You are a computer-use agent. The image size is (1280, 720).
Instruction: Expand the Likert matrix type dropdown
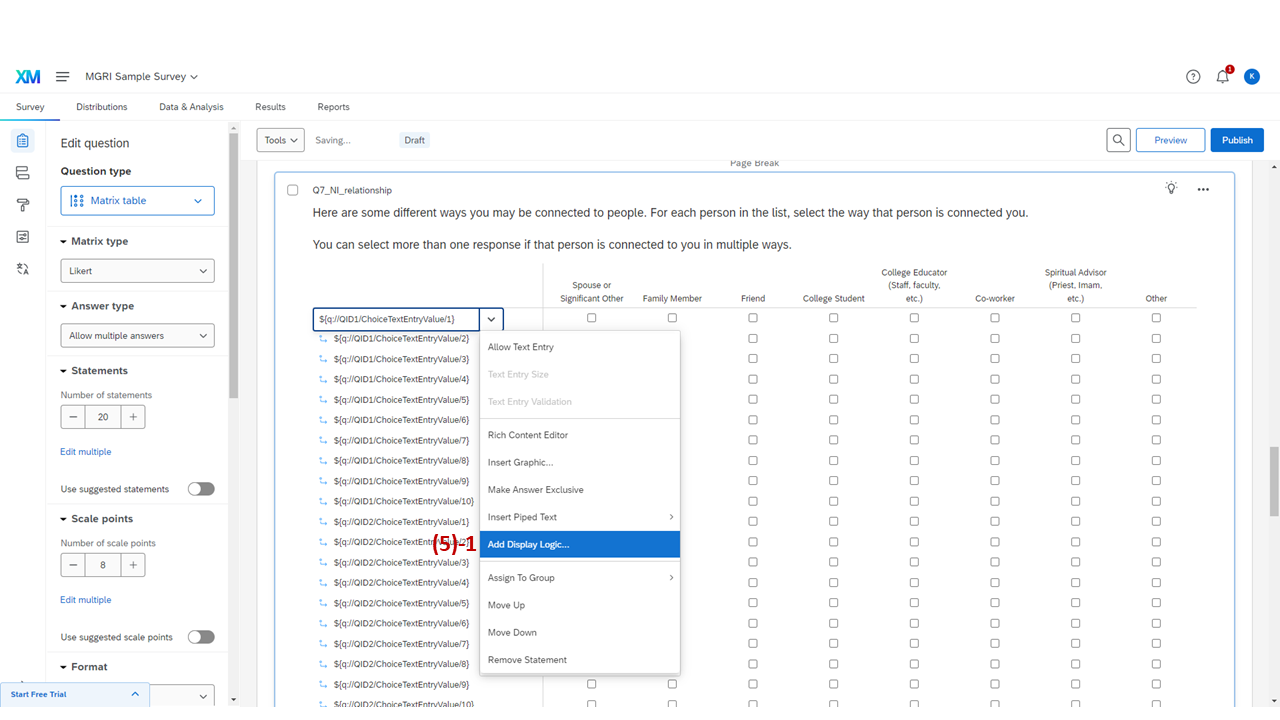[x=137, y=270]
